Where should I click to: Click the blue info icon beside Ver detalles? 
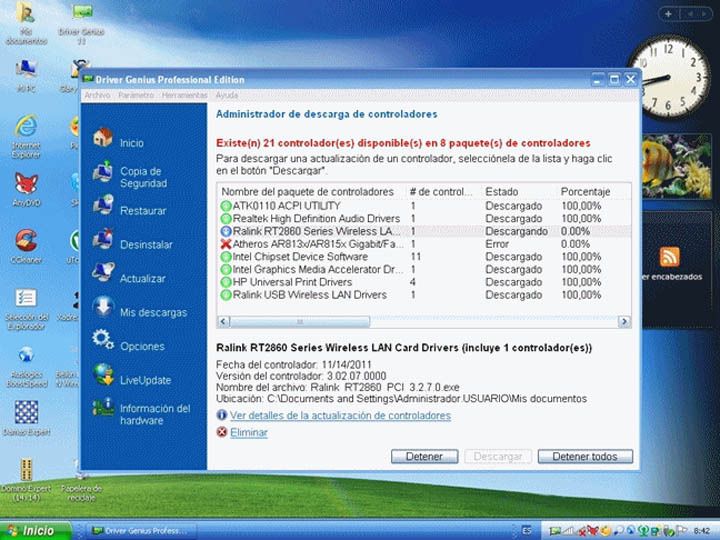tap(222, 415)
